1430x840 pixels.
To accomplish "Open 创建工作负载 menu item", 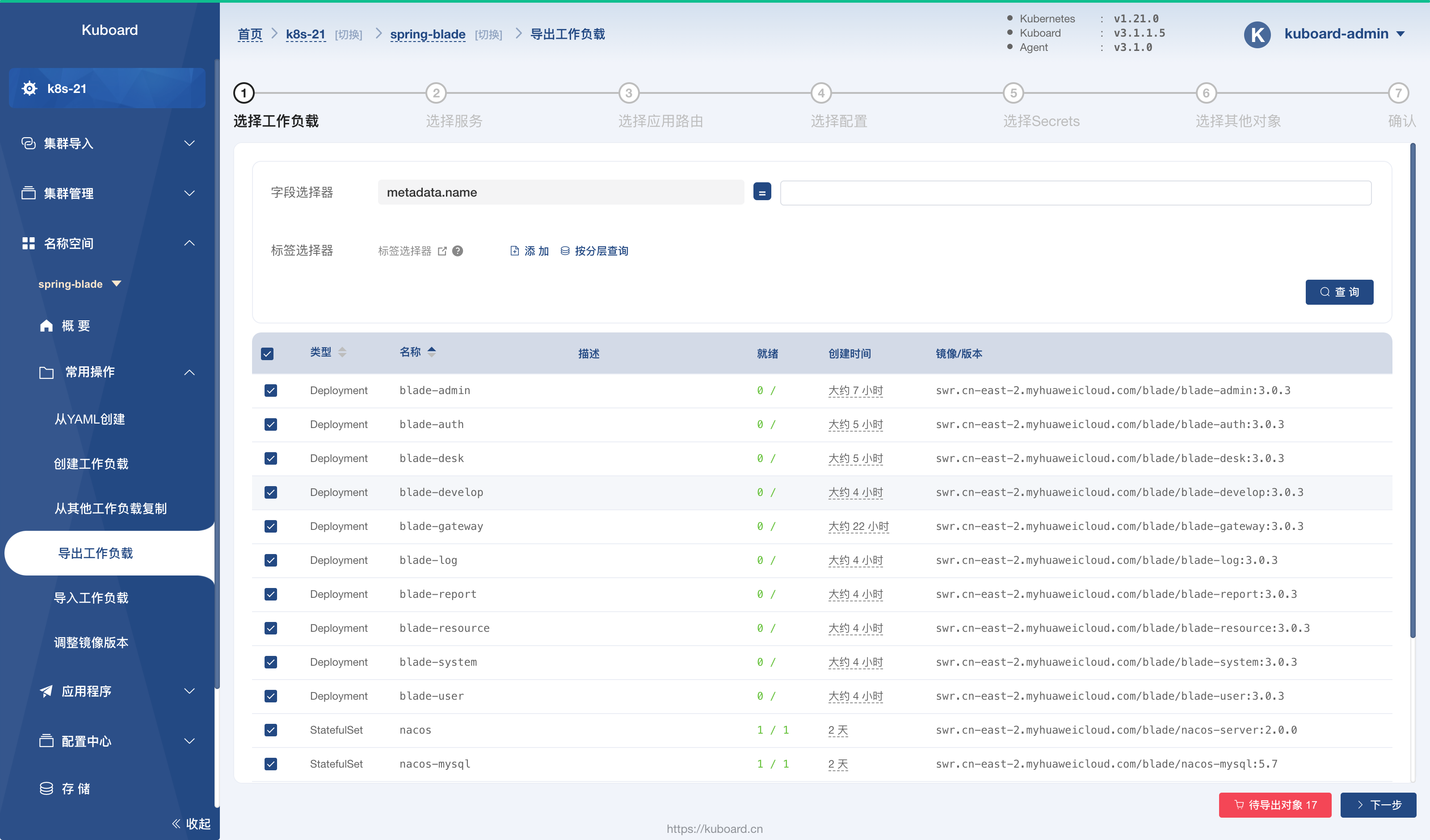I will click(91, 464).
